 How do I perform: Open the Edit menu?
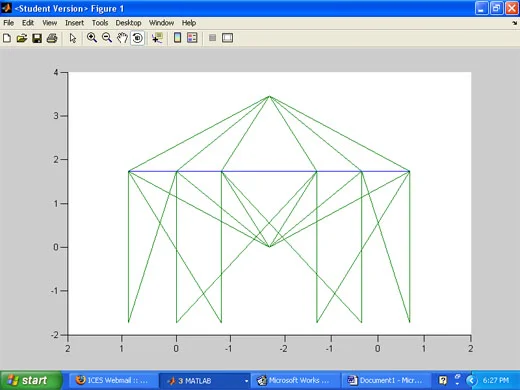(28, 23)
